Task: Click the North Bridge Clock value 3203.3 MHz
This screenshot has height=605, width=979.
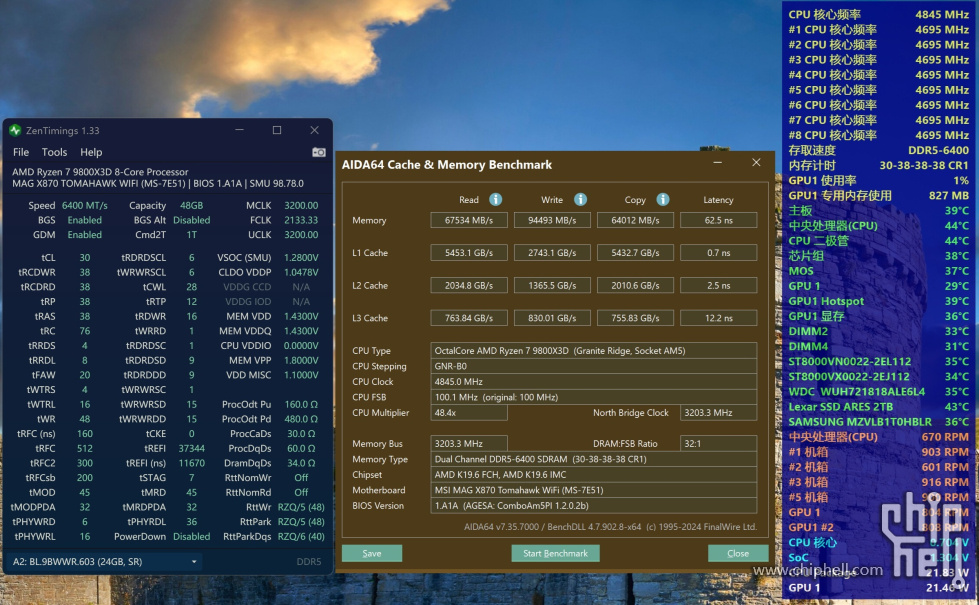Action: [719, 413]
